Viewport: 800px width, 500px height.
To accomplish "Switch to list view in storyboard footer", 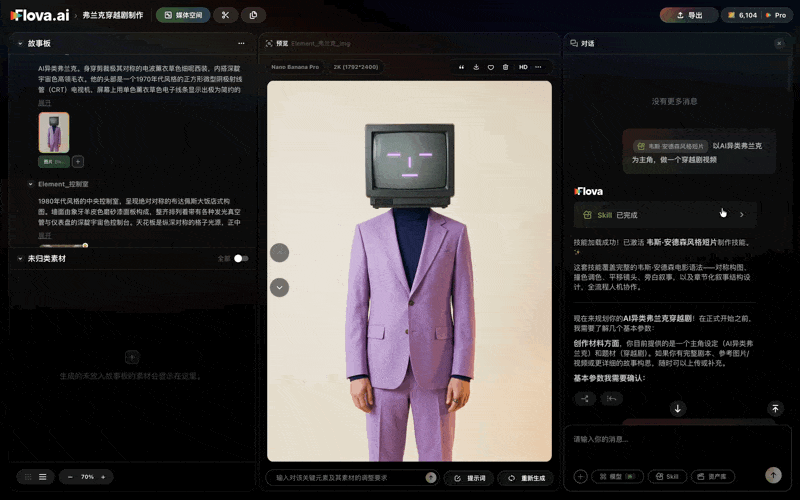I will [43, 477].
